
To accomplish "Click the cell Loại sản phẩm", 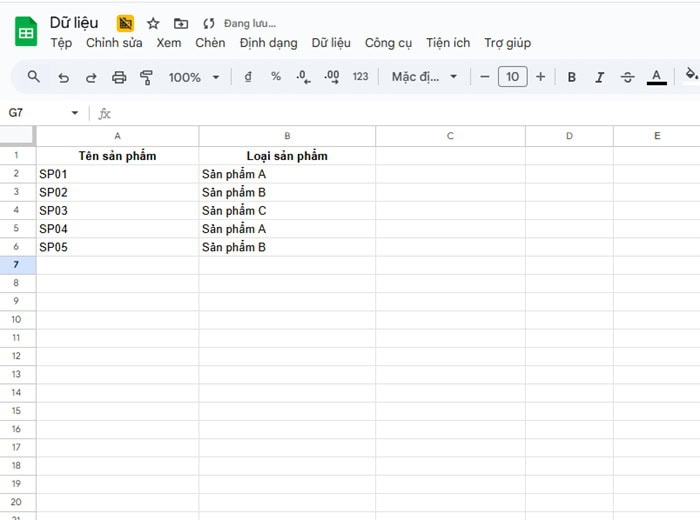I will tap(287, 156).
